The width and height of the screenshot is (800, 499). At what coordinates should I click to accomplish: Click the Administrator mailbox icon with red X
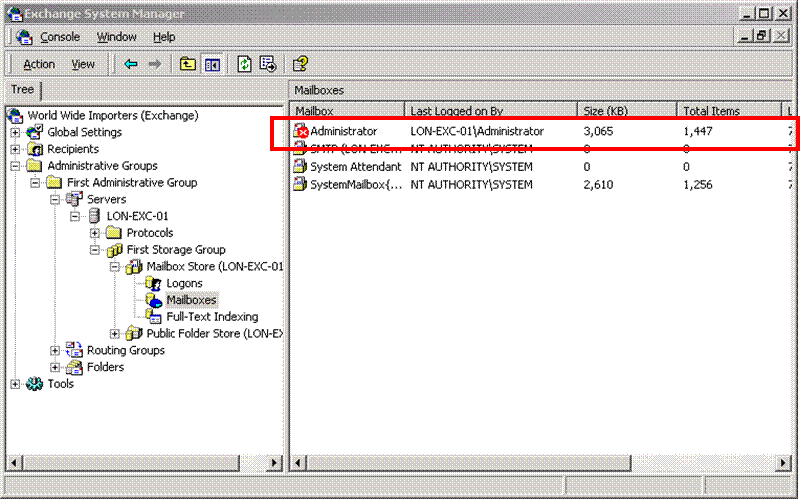click(301, 131)
